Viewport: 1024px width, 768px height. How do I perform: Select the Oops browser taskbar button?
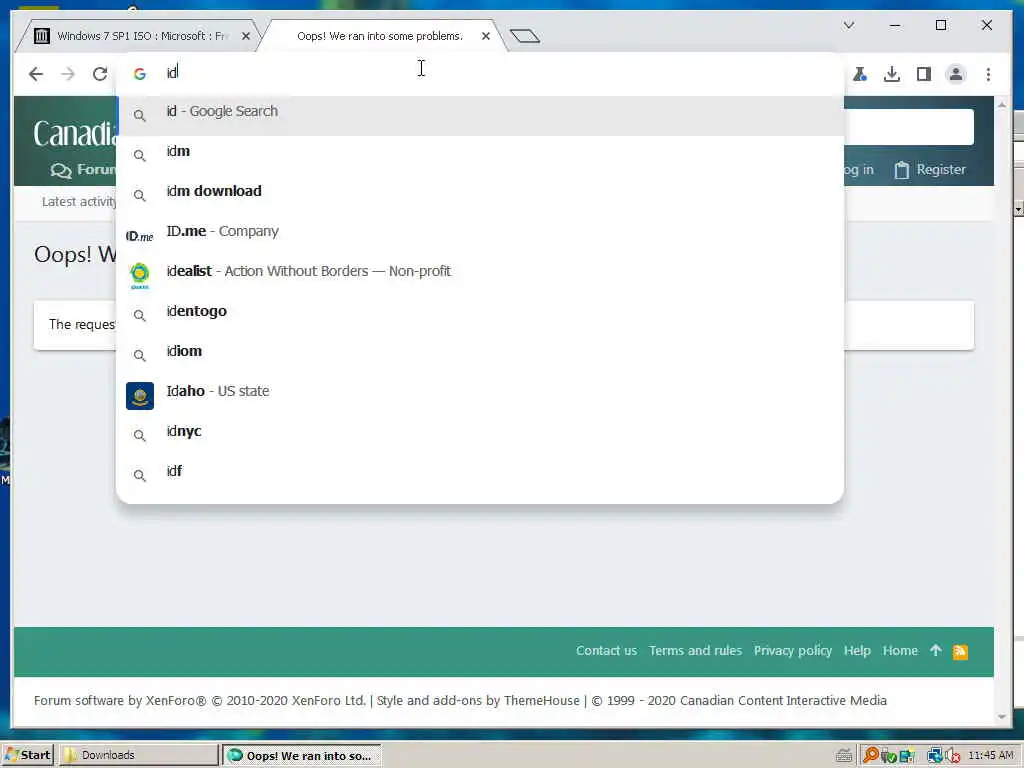click(x=302, y=755)
